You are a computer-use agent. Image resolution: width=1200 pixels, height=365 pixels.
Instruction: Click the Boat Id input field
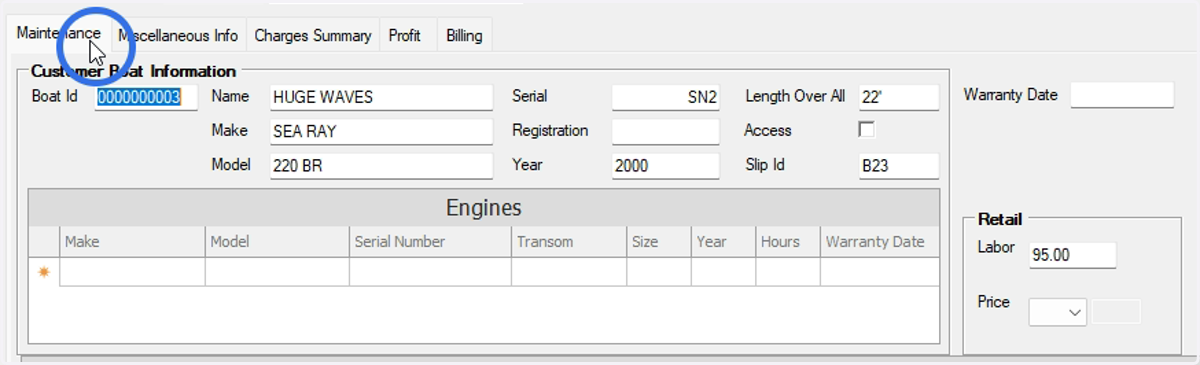tap(147, 97)
